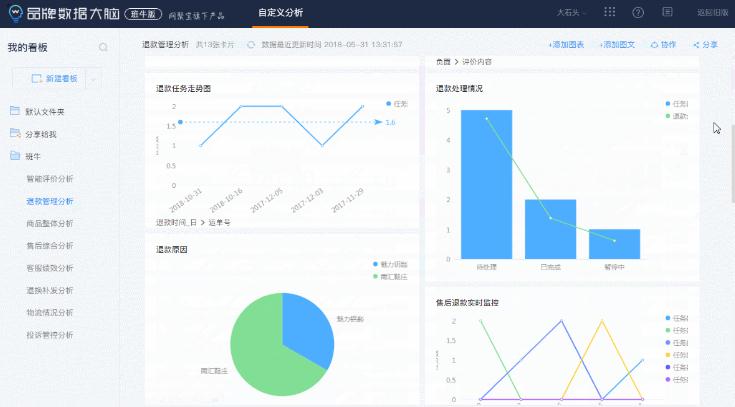The image size is (735, 407).
Task: Open the 分享给我 folder
Action: click(41, 134)
